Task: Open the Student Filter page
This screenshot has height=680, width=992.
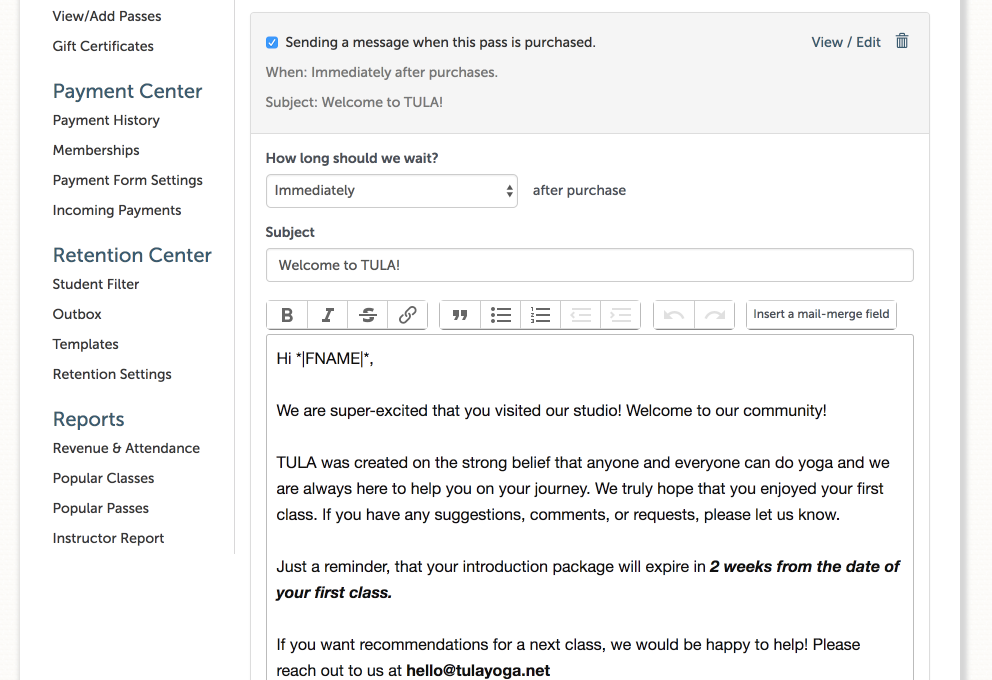Action: 96,285
